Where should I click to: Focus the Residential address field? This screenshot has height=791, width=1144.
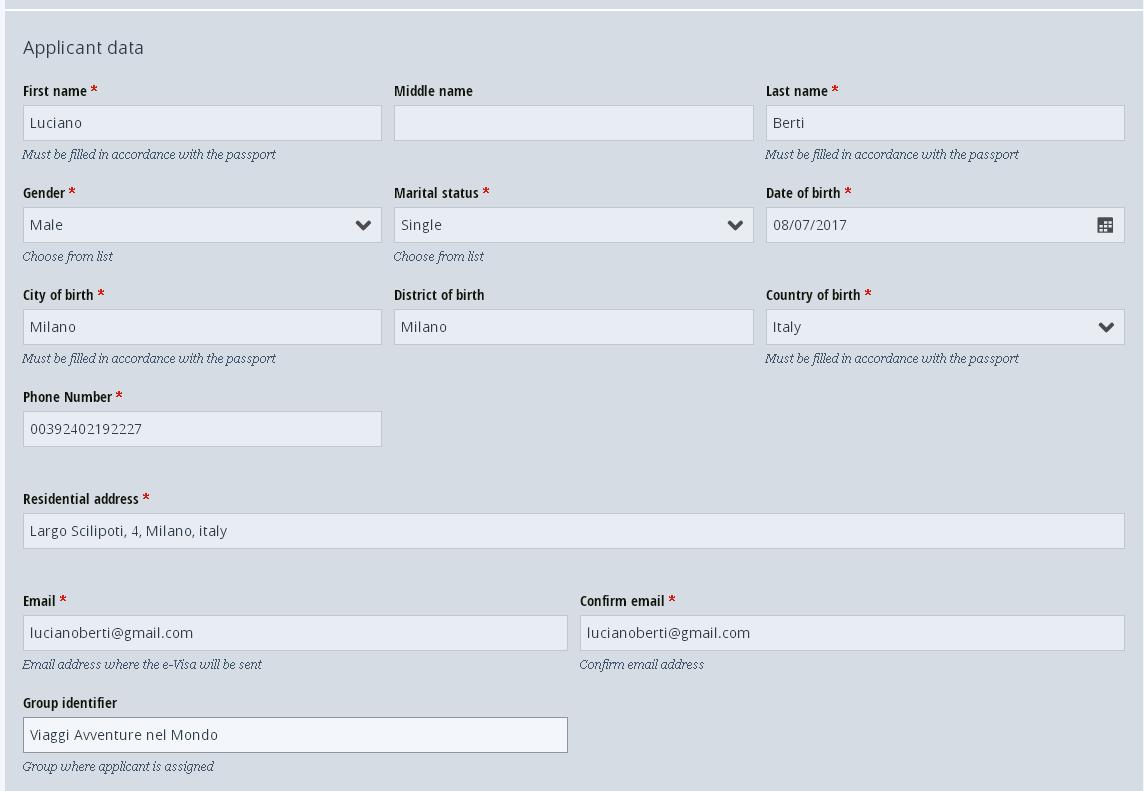[573, 531]
